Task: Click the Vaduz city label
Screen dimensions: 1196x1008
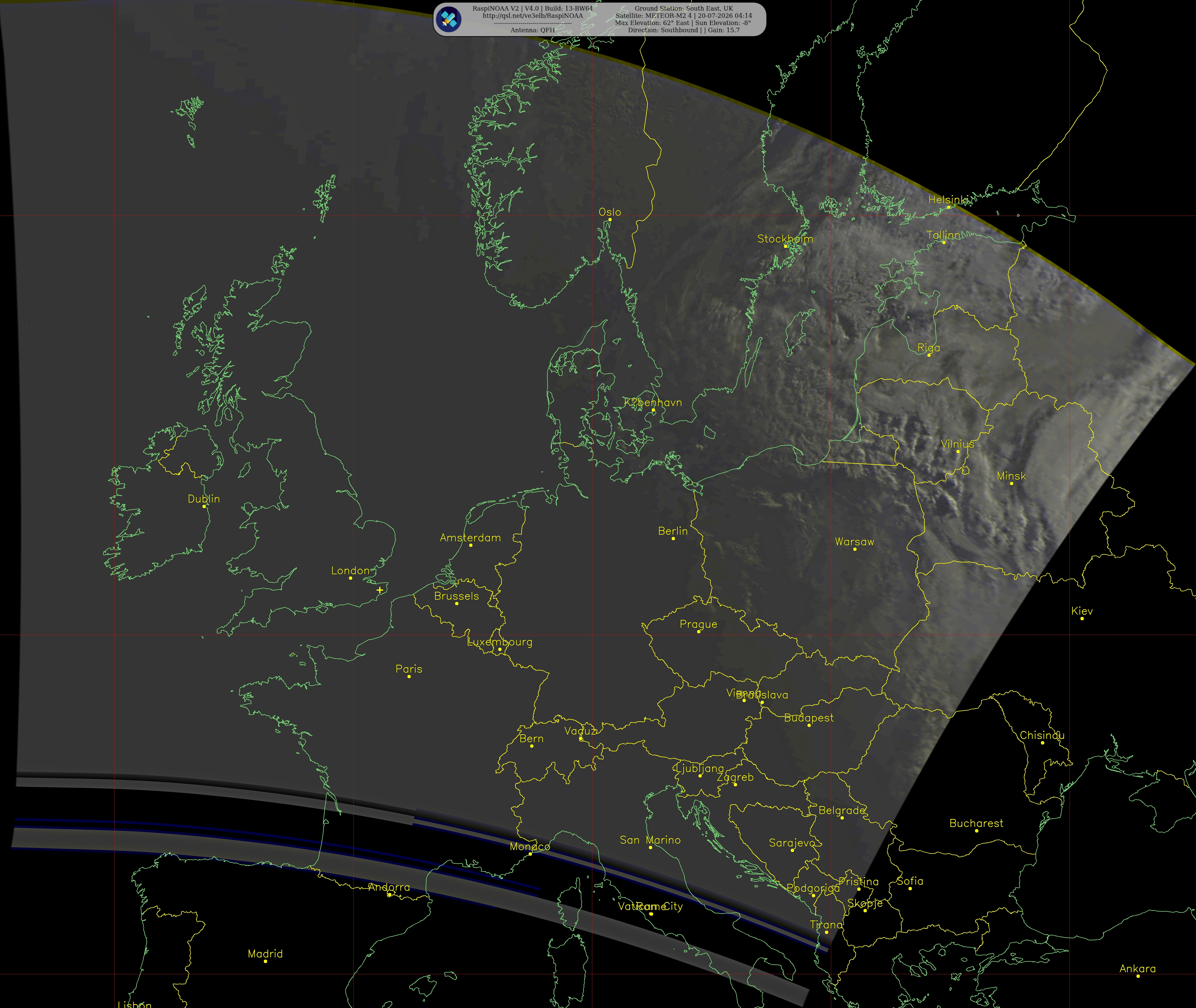Action: 580,731
